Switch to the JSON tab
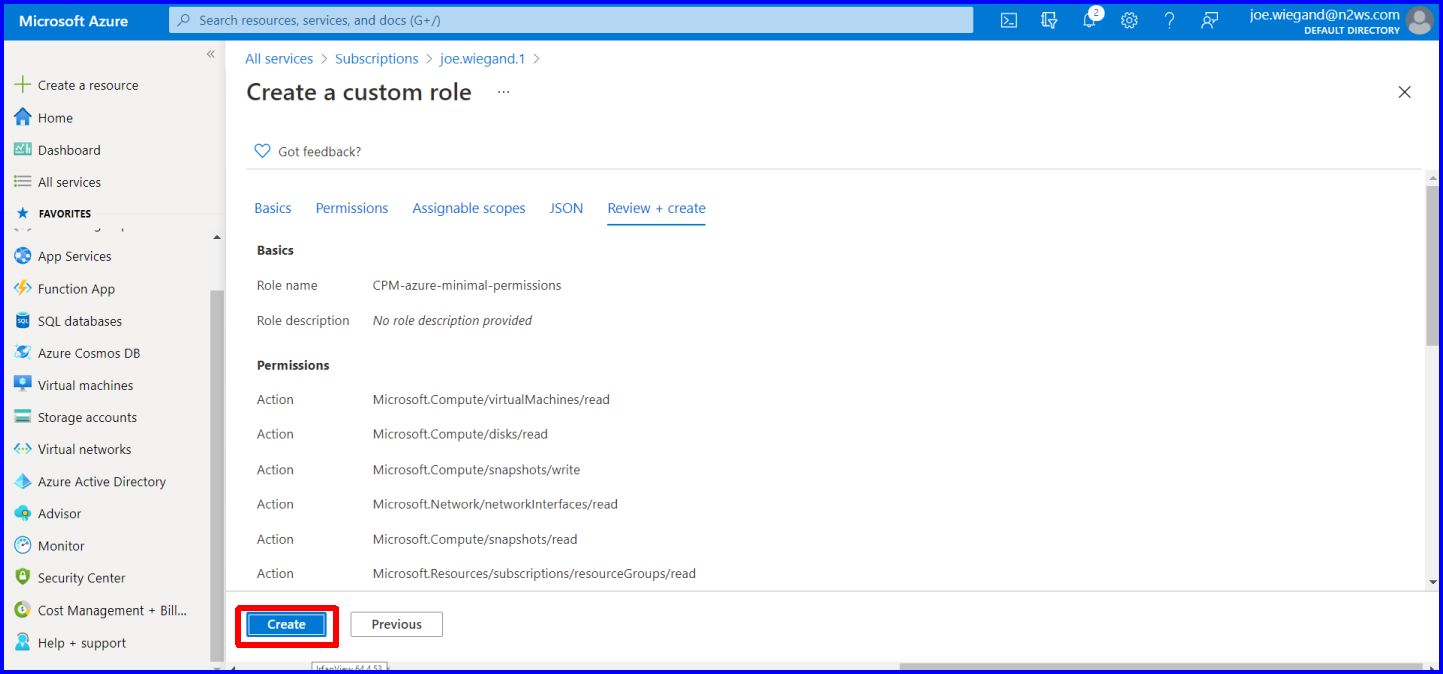Image resolution: width=1443 pixels, height=674 pixels. coord(566,208)
